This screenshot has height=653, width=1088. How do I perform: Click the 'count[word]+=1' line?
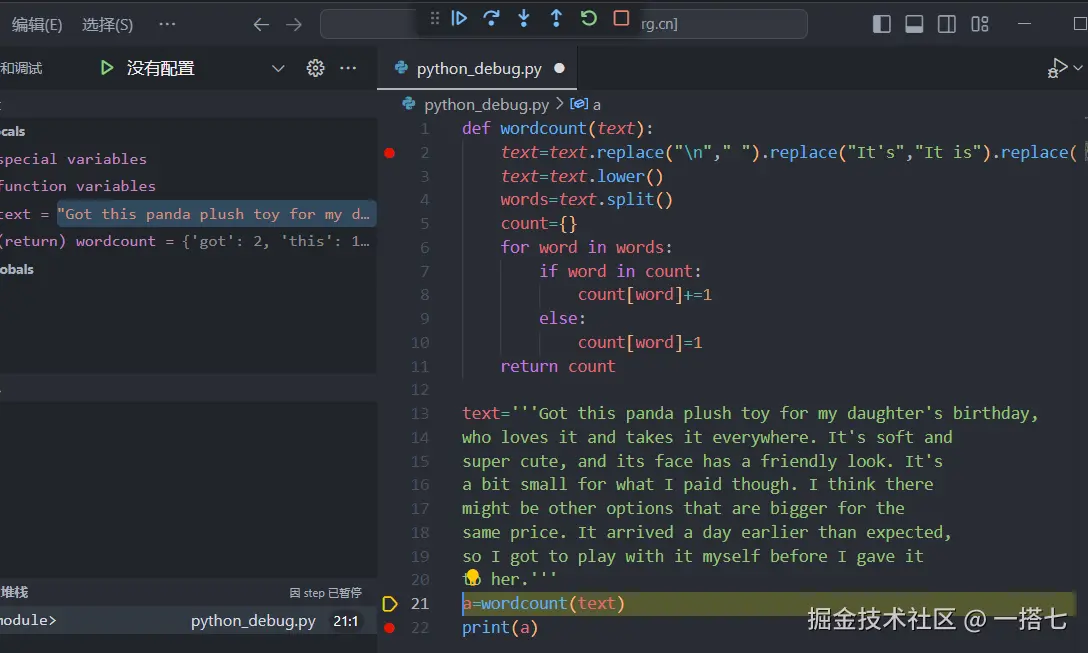click(x=645, y=295)
